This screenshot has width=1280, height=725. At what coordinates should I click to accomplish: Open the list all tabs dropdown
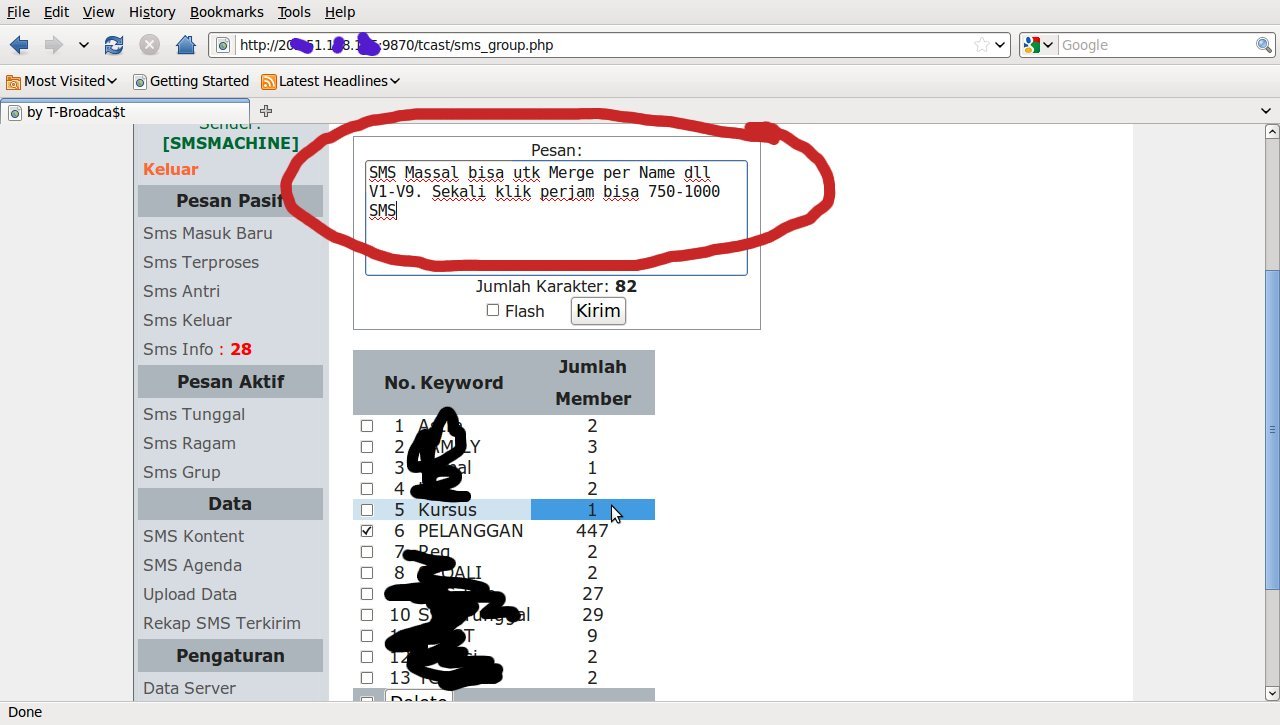pos(1266,111)
